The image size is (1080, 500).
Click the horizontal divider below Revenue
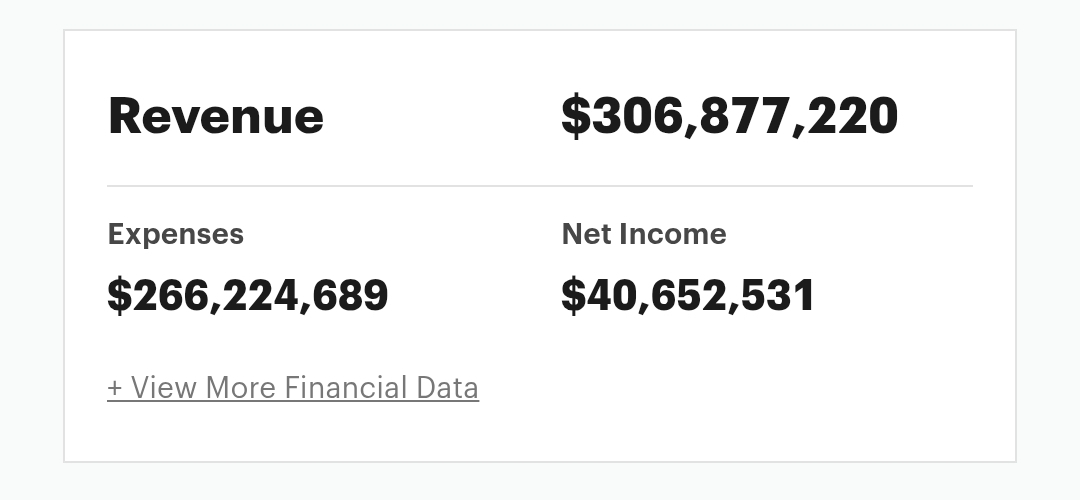coord(540,186)
